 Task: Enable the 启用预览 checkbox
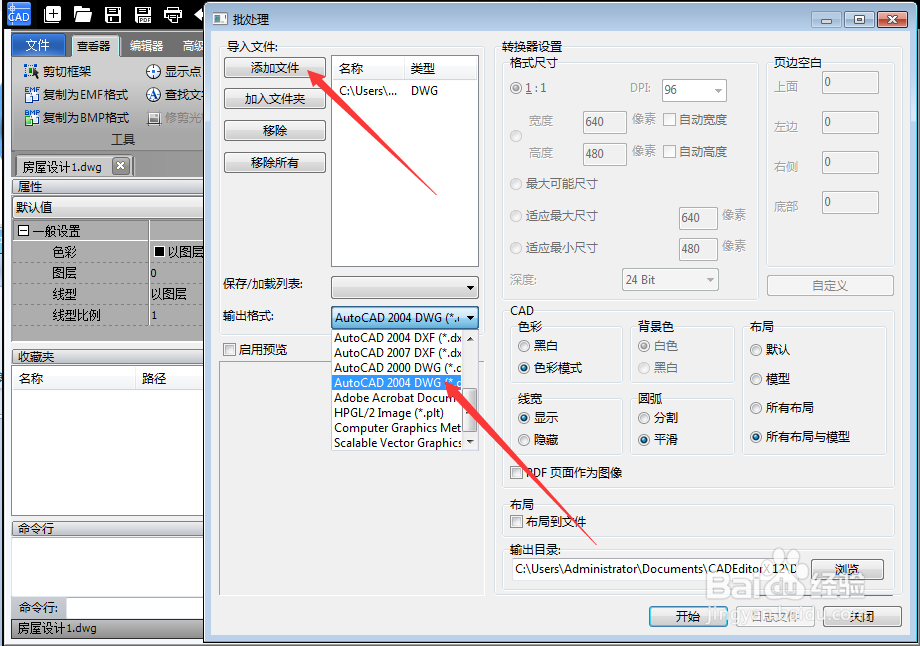229,350
